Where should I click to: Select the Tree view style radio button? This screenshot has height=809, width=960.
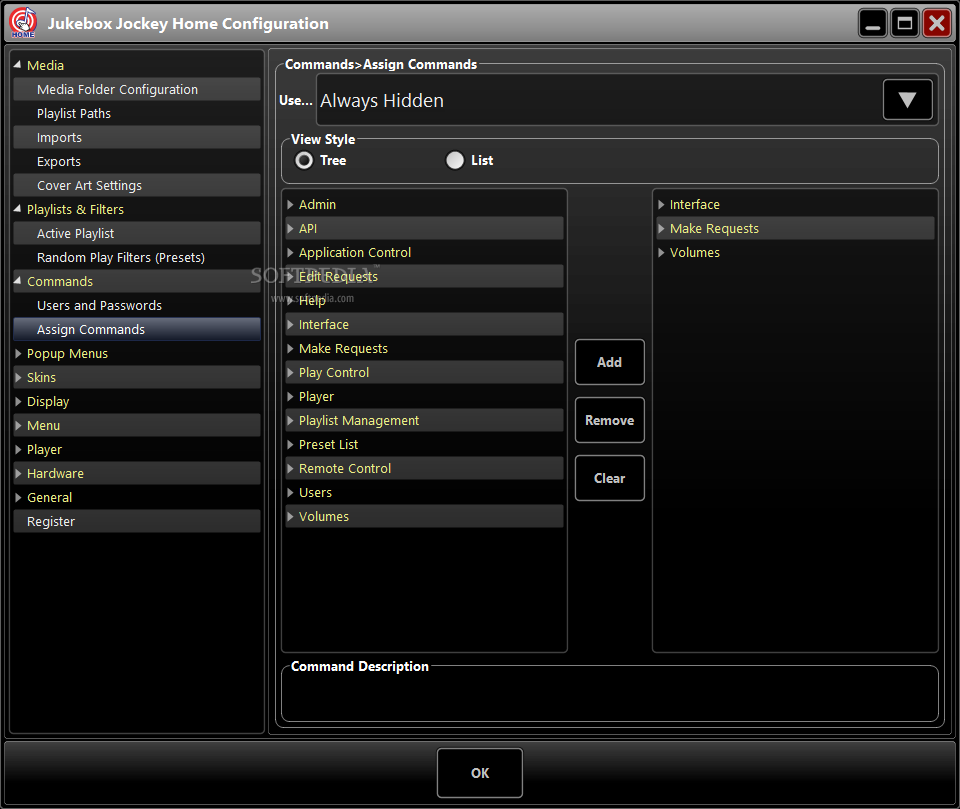304,160
